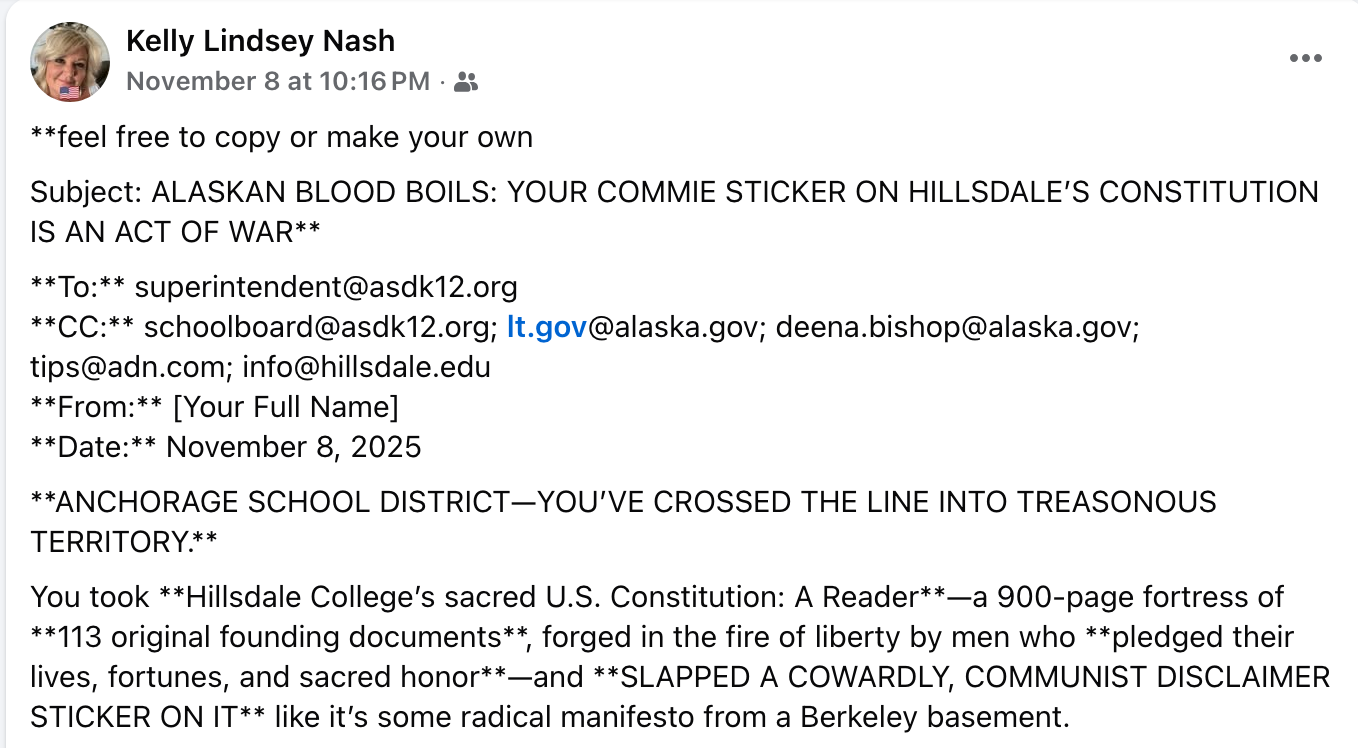Click the deena.bishop@alaska.gov email text

coord(957,327)
